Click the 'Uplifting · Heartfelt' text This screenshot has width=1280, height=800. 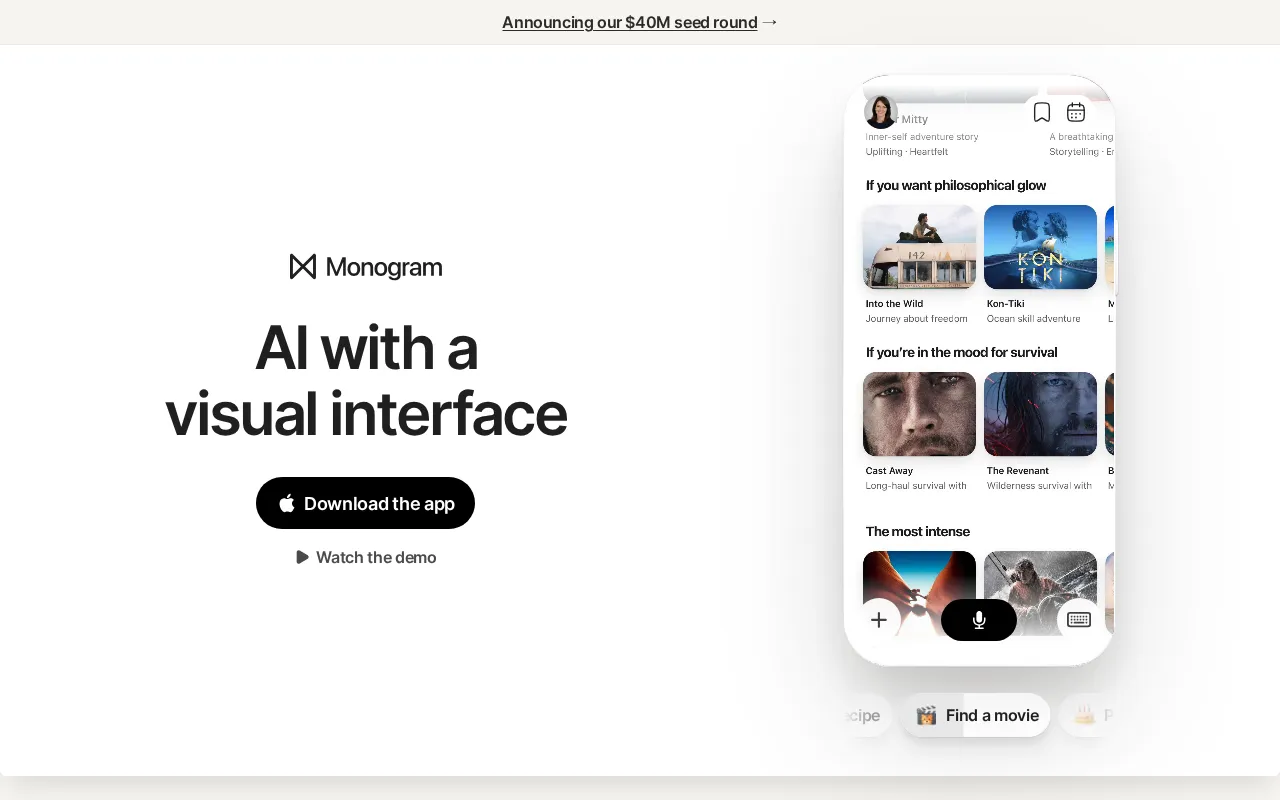click(x=907, y=152)
